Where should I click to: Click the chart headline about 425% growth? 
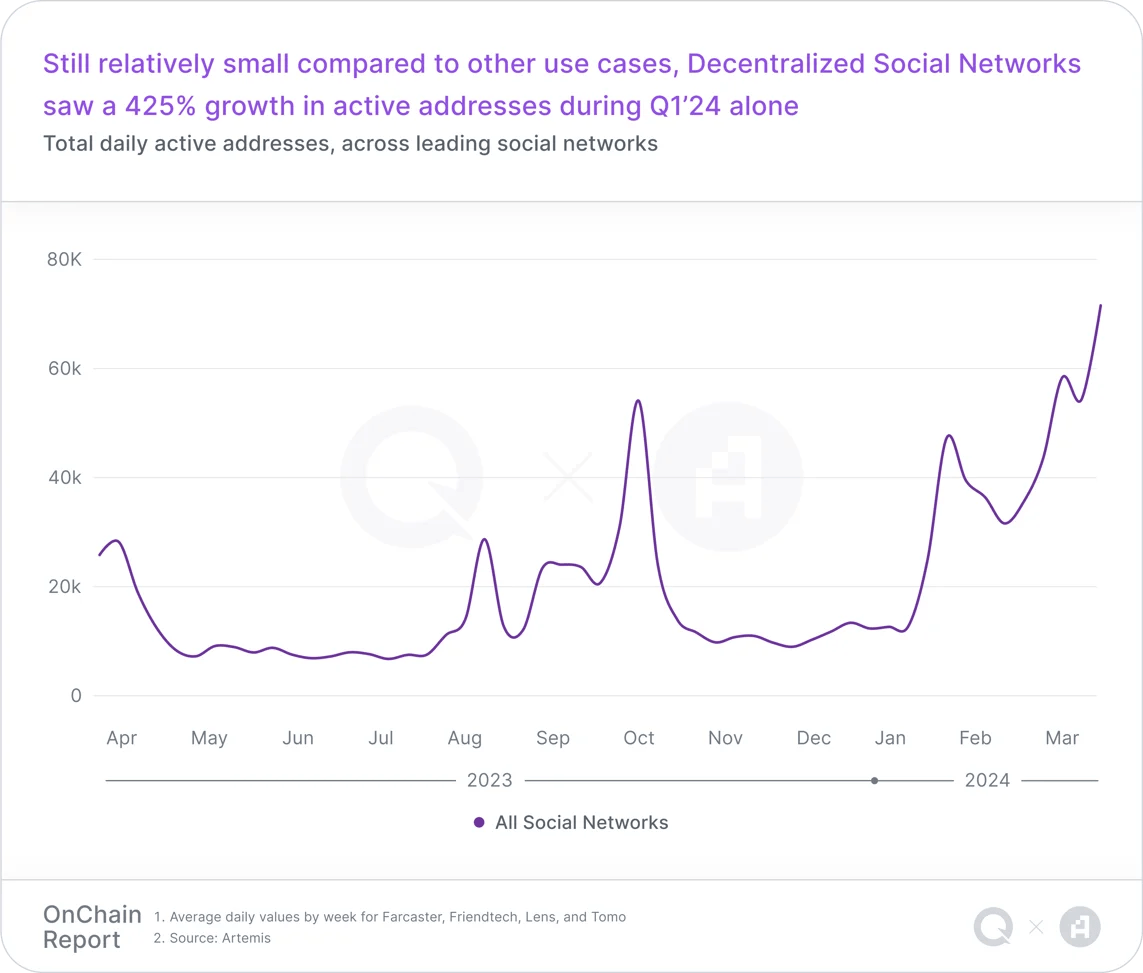pyautogui.click(x=561, y=85)
